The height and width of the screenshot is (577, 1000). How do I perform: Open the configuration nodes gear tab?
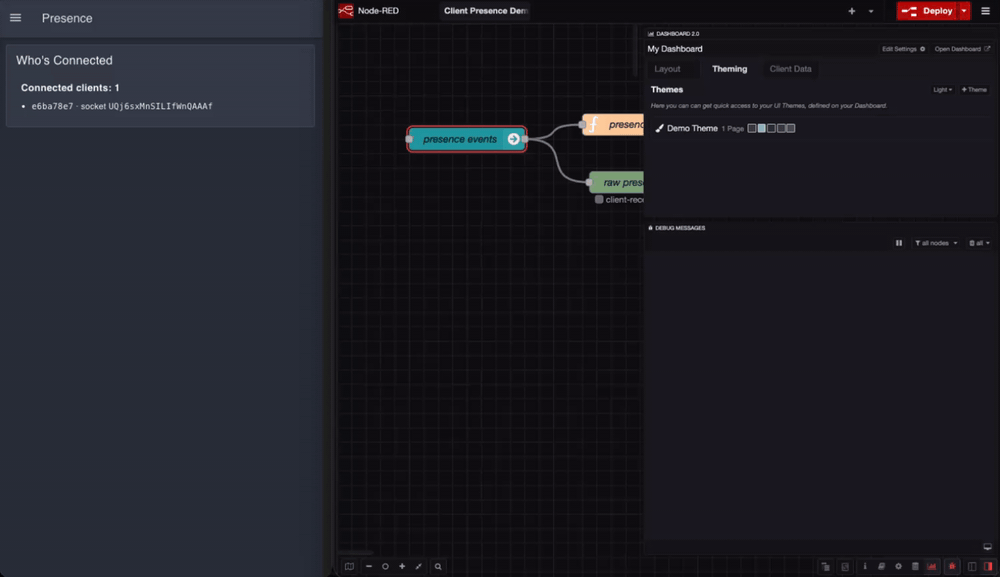[x=898, y=566]
